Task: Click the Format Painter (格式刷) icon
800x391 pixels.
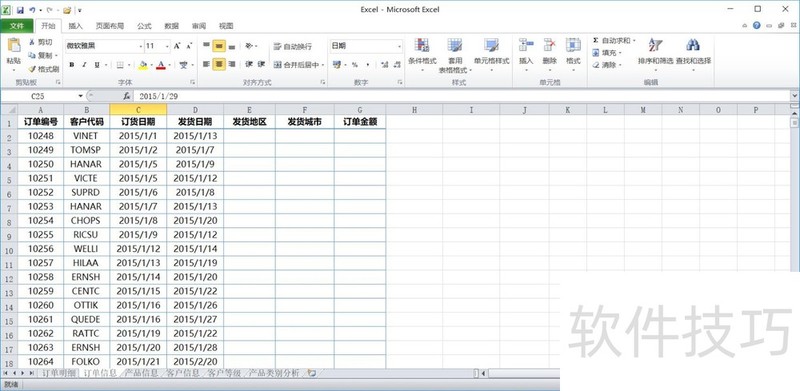Action: click(32, 68)
